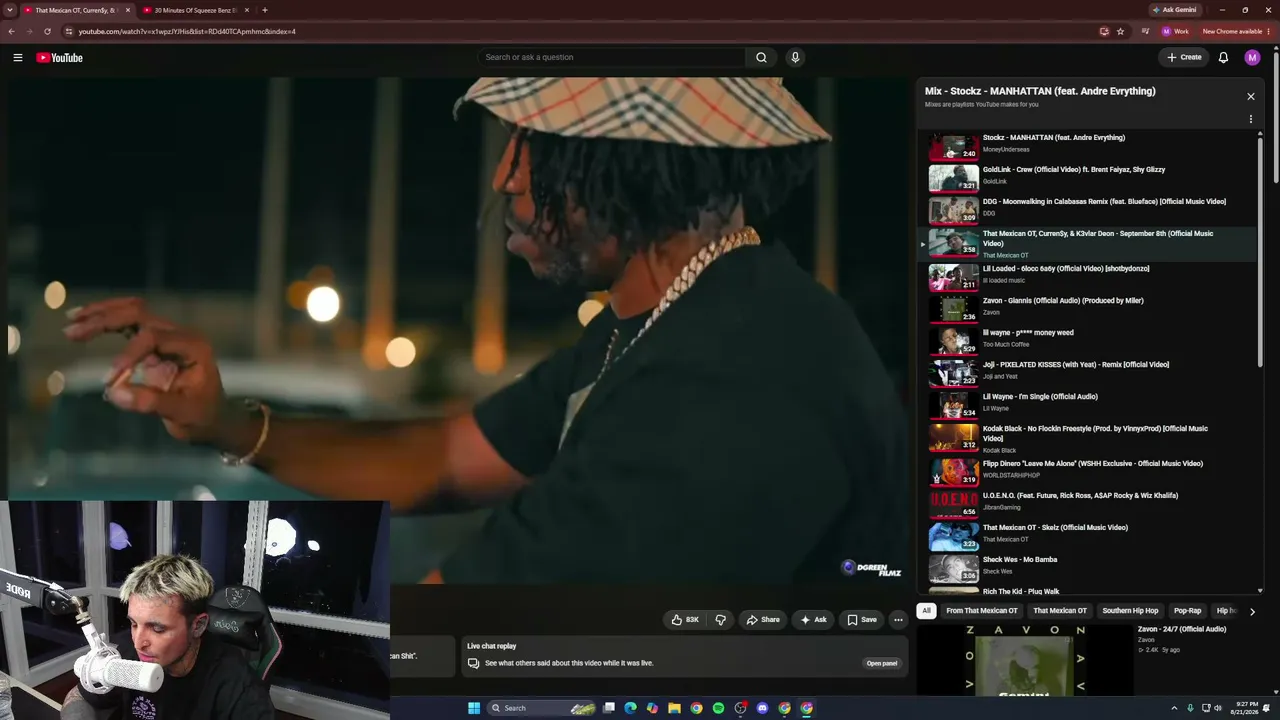
Task: Play DDG Moonwalking in Calabasas Remix
Action: click(x=1088, y=209)
